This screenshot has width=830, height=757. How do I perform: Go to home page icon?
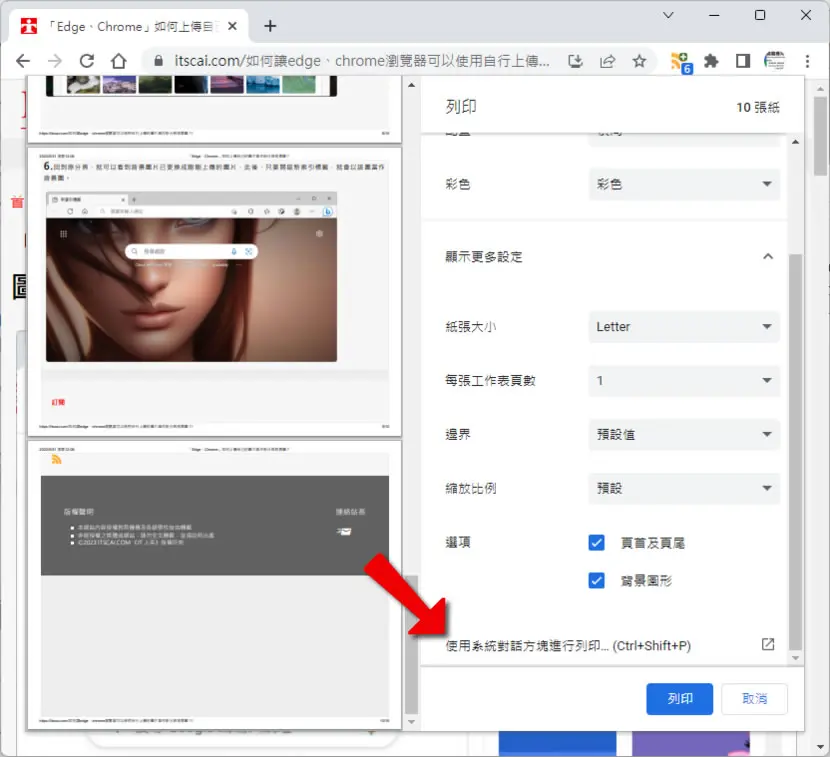(x=119, y=61)
